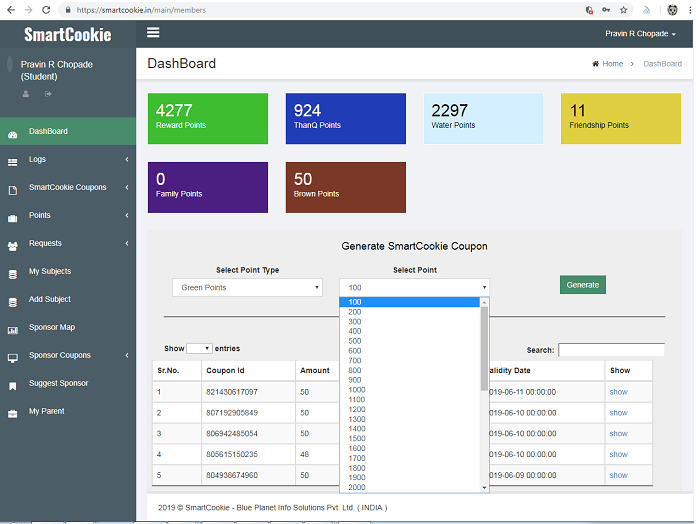Click the Logs list icon in sidebar
This screenshot has height=524, width=700.
coord(12,160)
